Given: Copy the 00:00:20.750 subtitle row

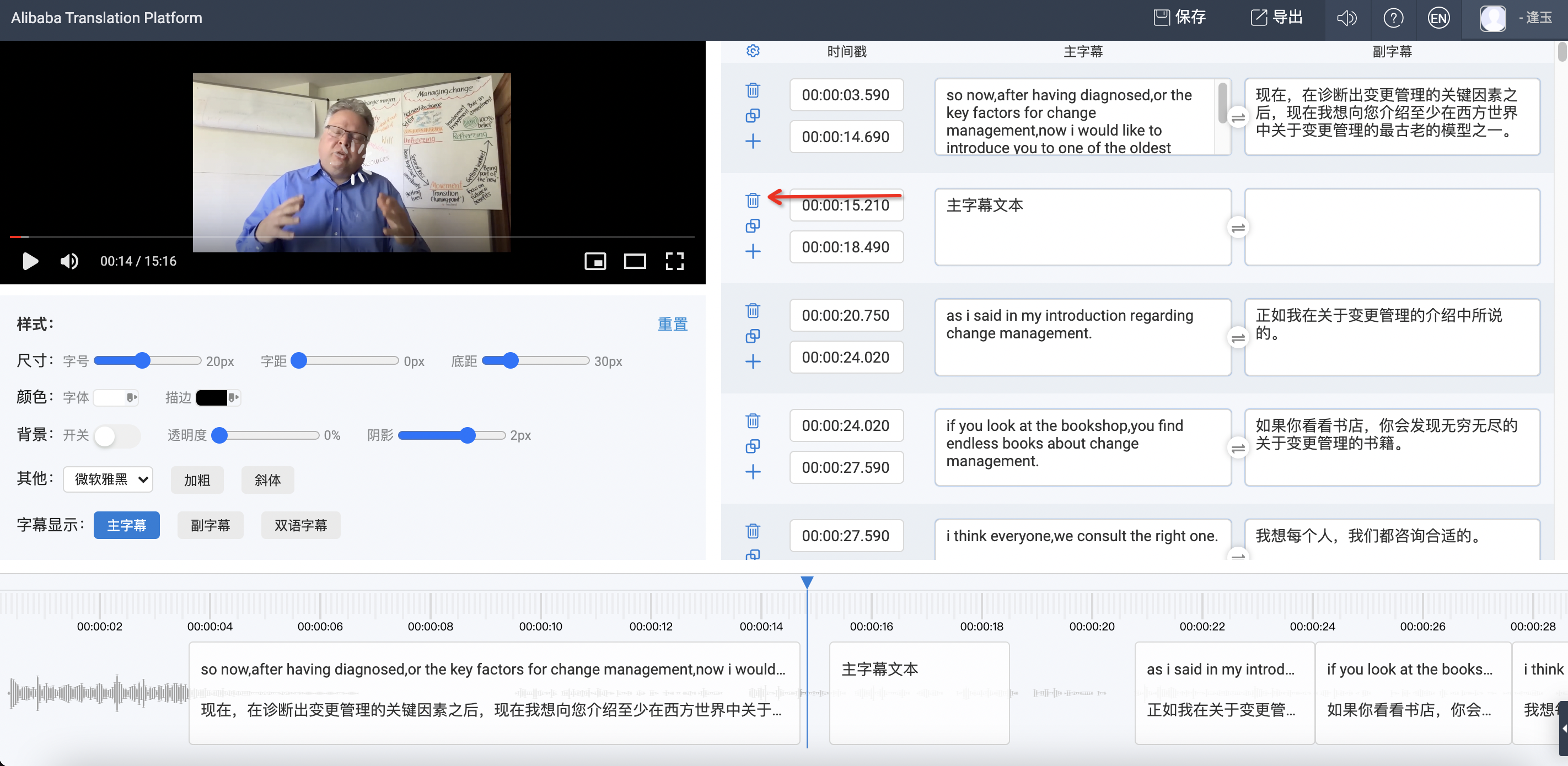Looking at the screenshot, I should [x=753, y=336].
